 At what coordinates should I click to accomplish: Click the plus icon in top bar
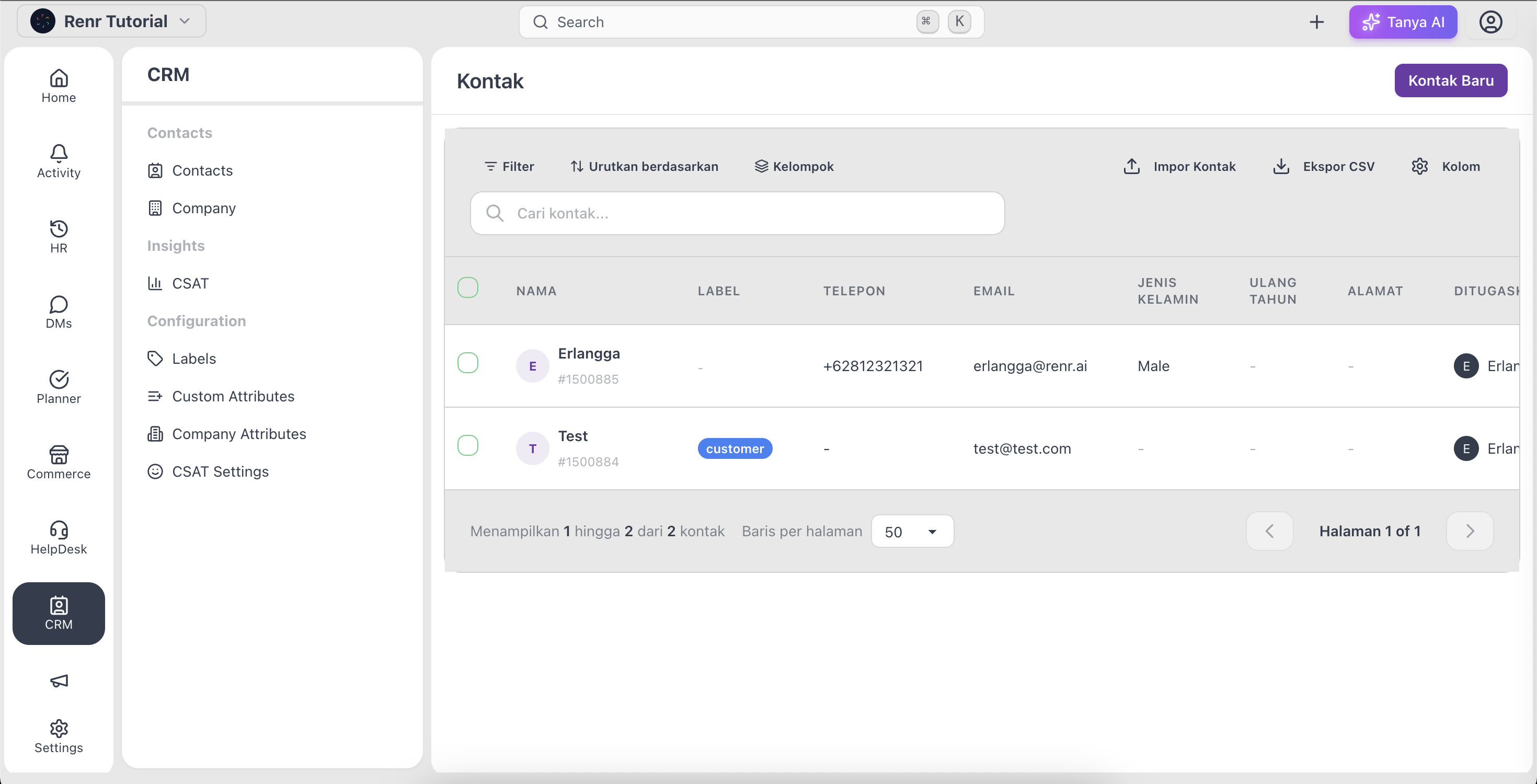point(1317,22)
